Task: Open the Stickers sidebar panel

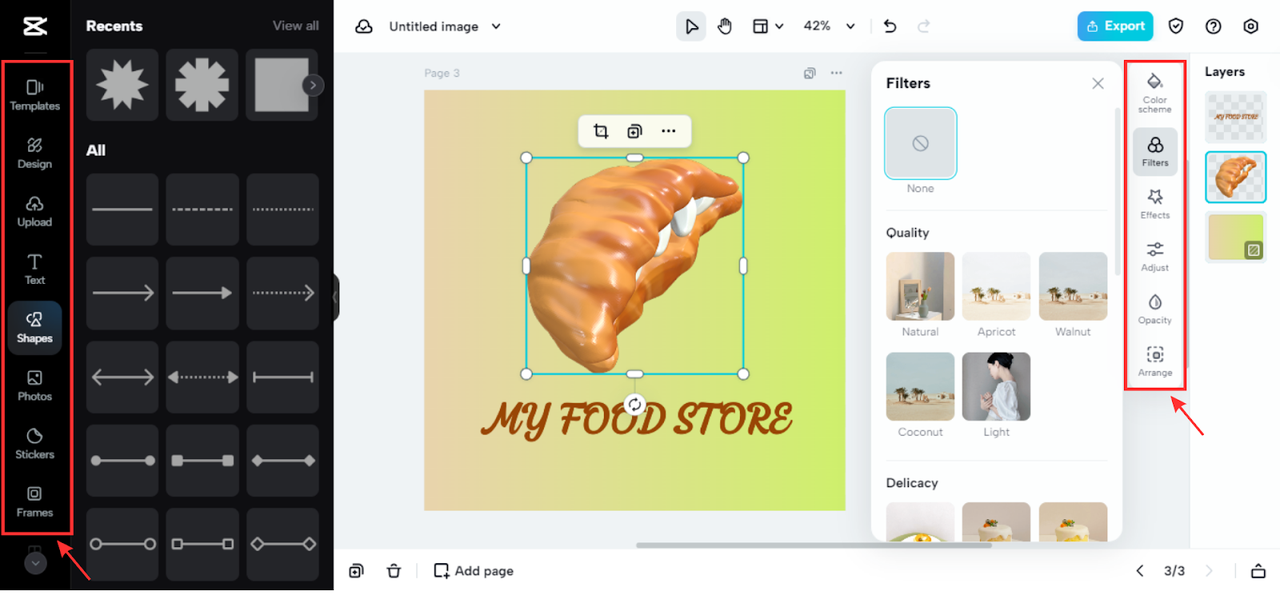Action: click(35, 443)
